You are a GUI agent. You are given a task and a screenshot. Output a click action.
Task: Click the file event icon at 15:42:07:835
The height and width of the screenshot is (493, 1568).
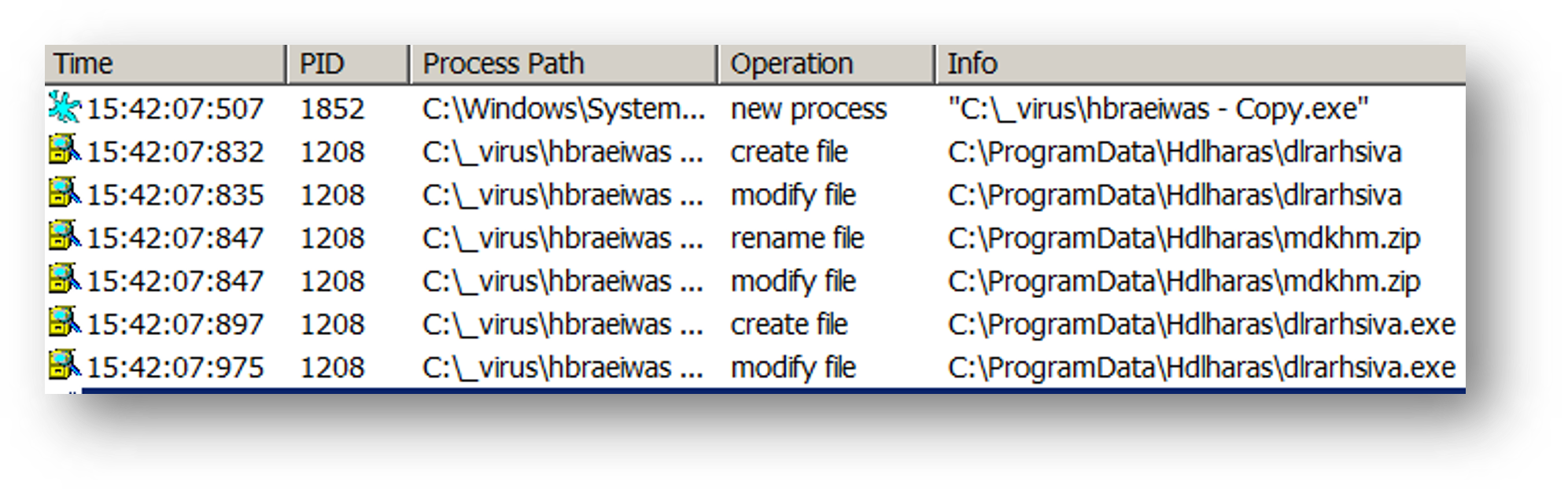[65, 193]
